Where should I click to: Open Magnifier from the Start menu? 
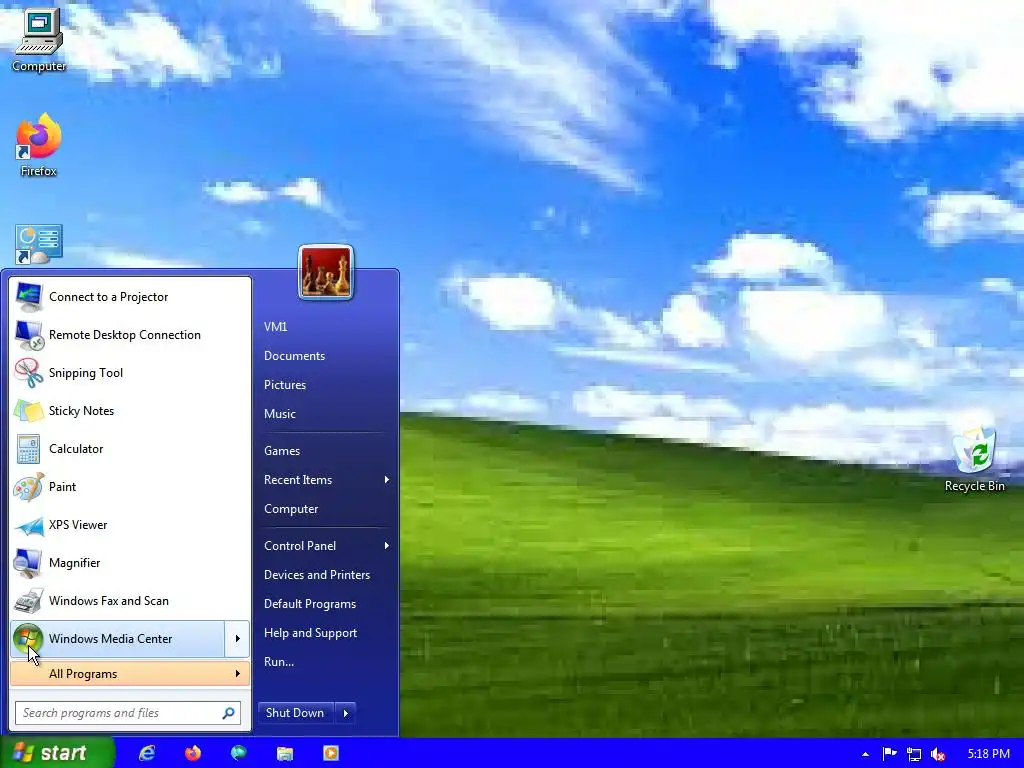tap(130, 562)
